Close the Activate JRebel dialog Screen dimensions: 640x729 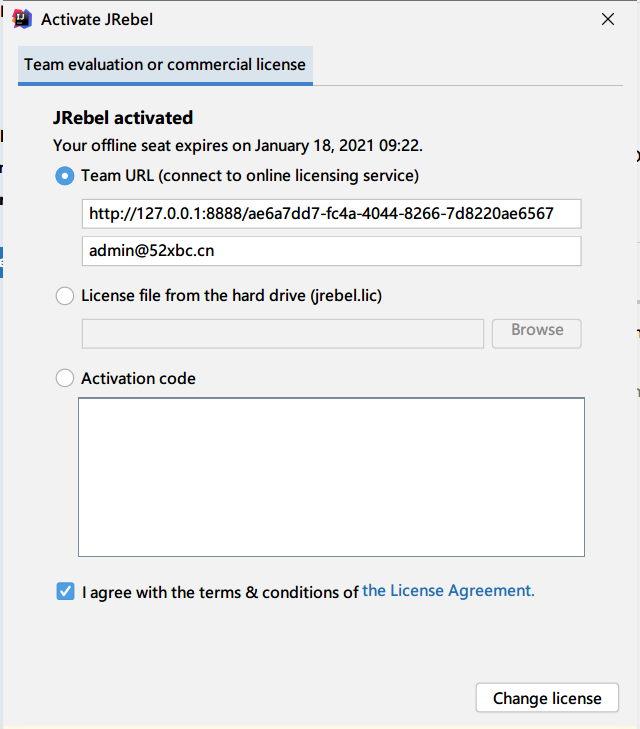coord(607,19)
